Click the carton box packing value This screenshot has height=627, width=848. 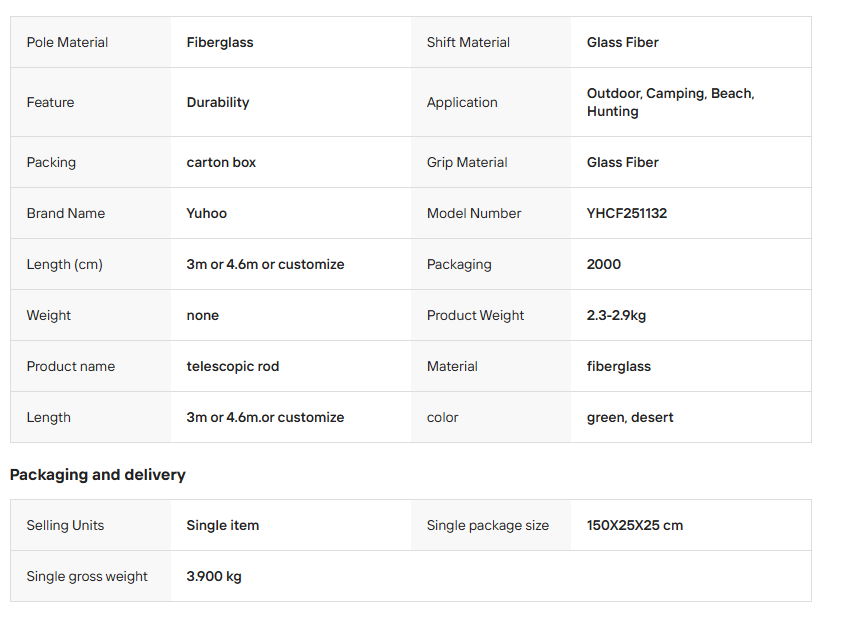point(221,162)
